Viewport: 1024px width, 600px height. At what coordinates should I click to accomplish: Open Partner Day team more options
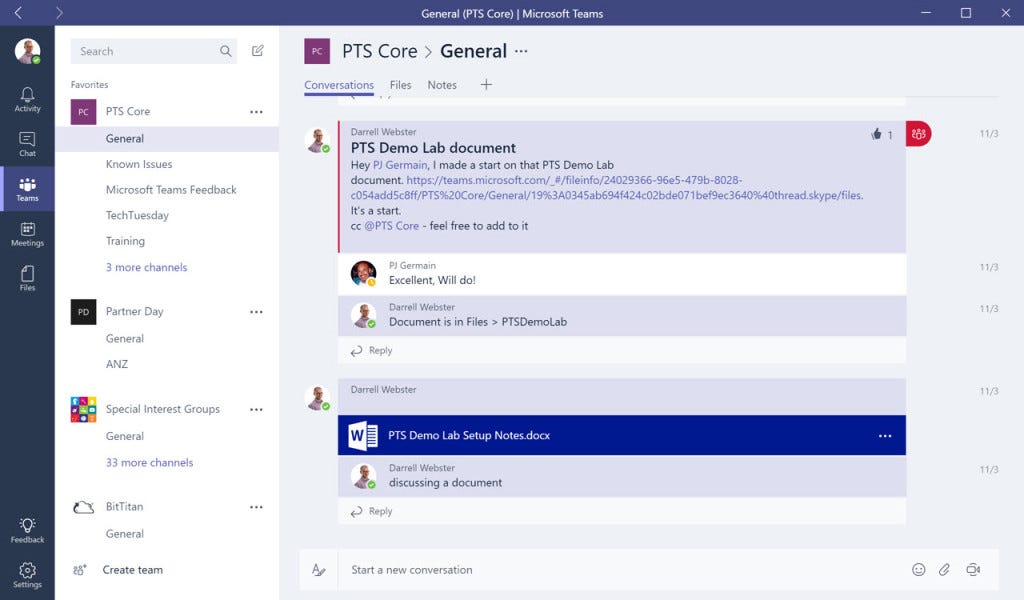[x=256, y=312]
